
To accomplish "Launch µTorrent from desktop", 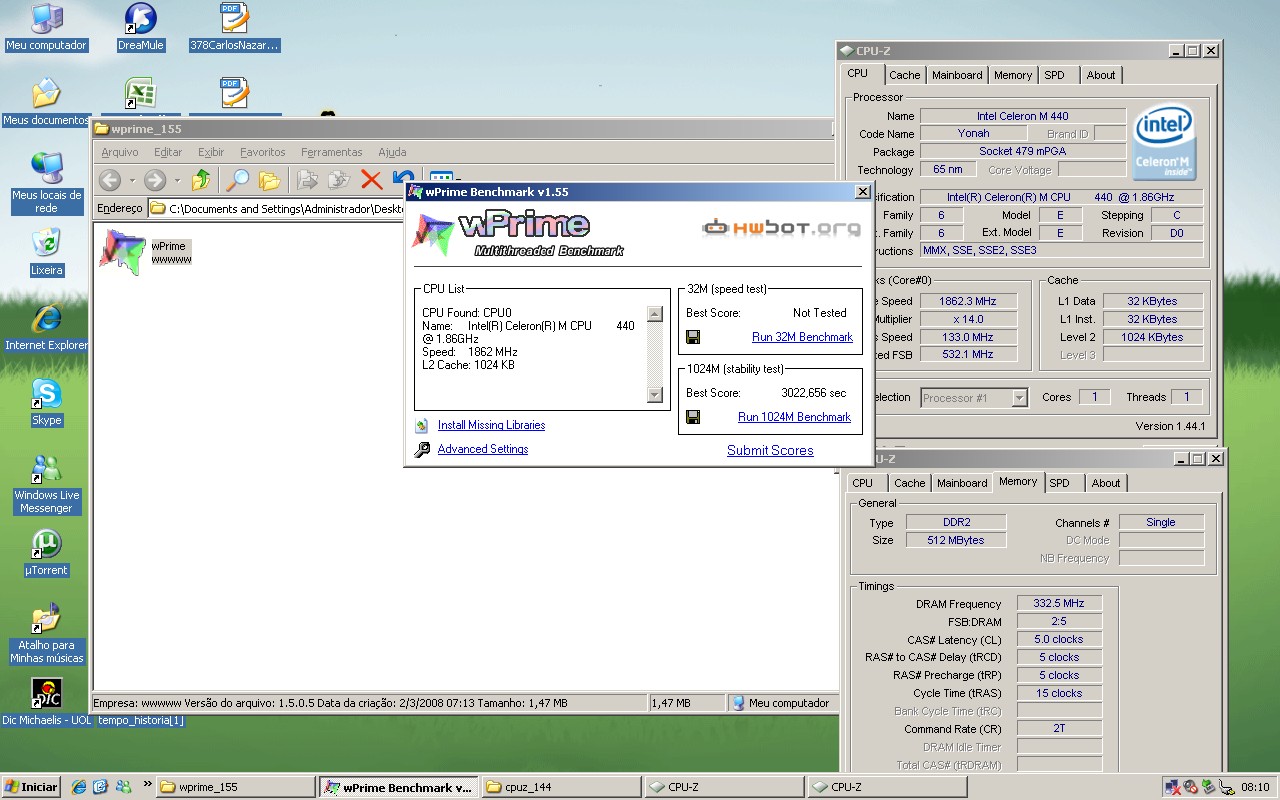I will pos(46,552).
